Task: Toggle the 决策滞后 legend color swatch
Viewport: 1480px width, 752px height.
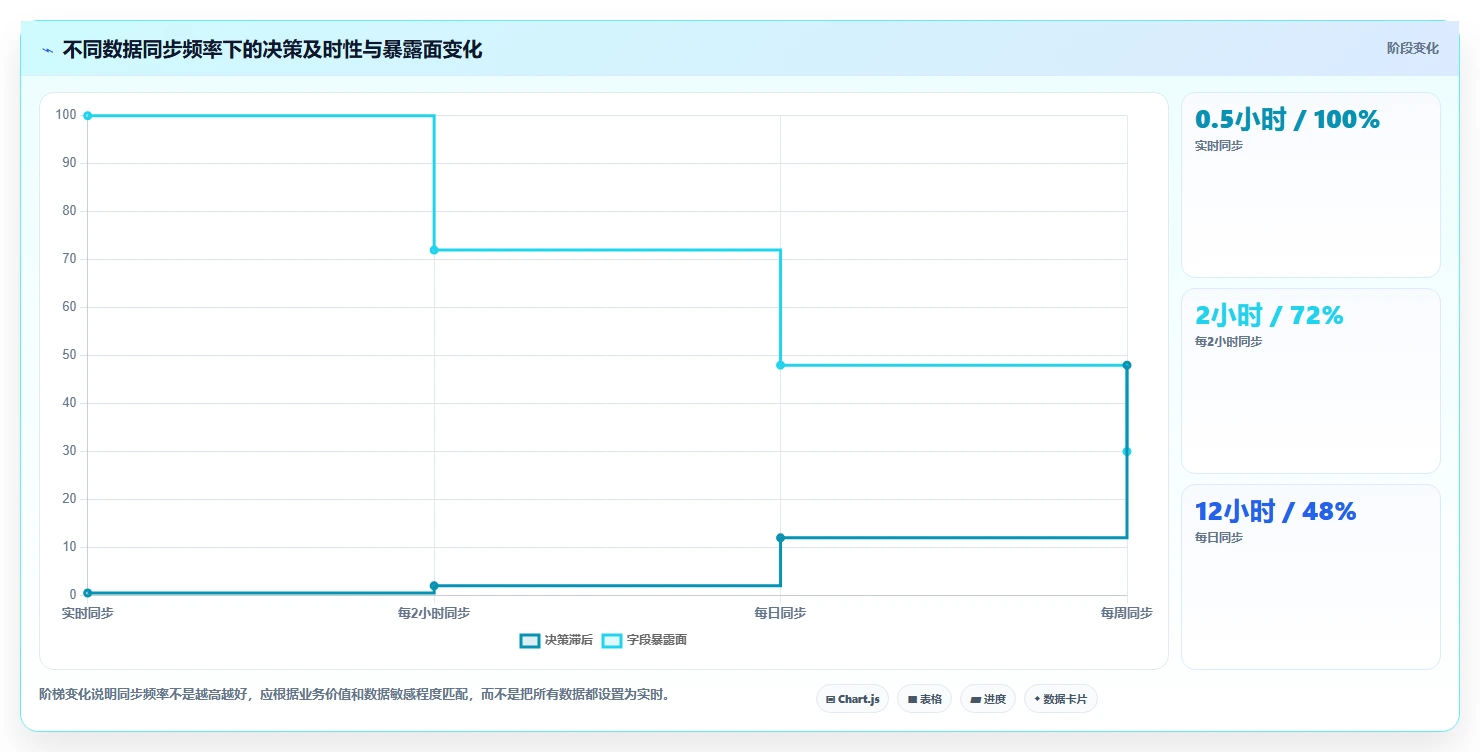Action: pyautogui.click(x=530, y=640)
